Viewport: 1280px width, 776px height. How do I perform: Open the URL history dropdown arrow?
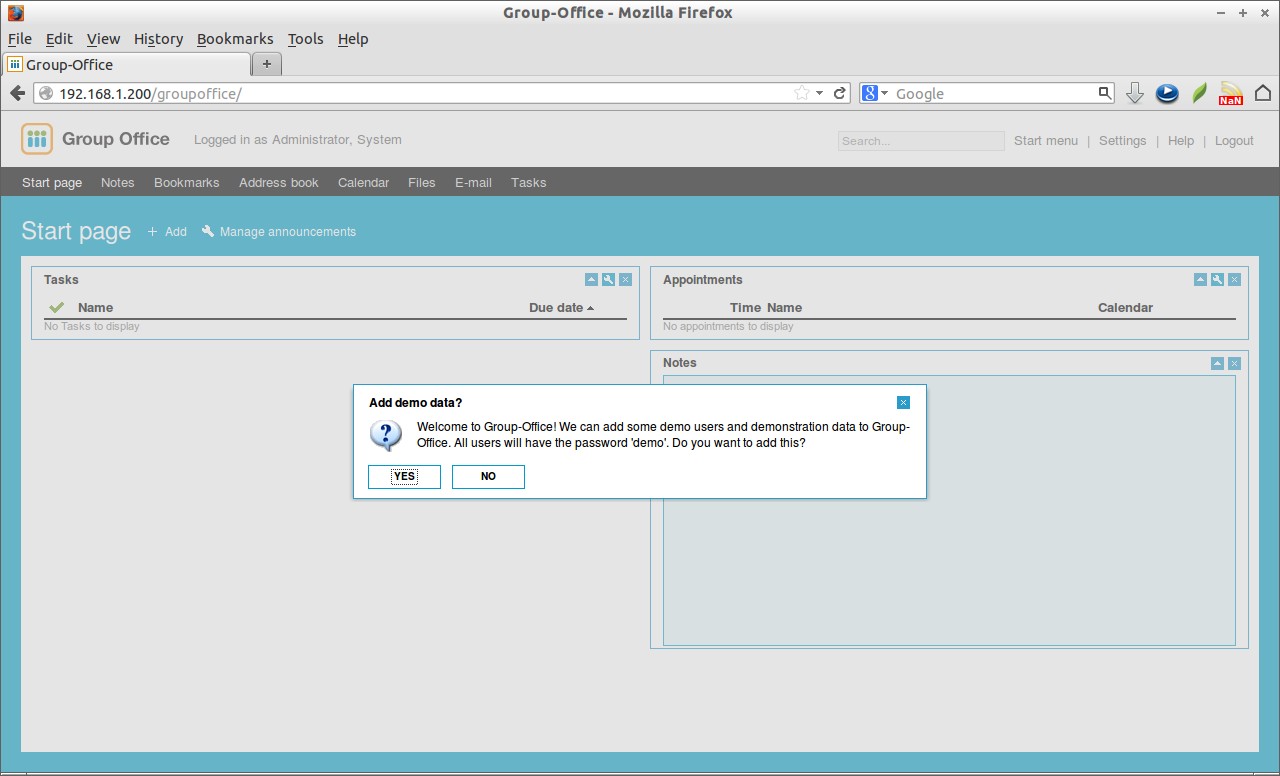tap(820, 93)
